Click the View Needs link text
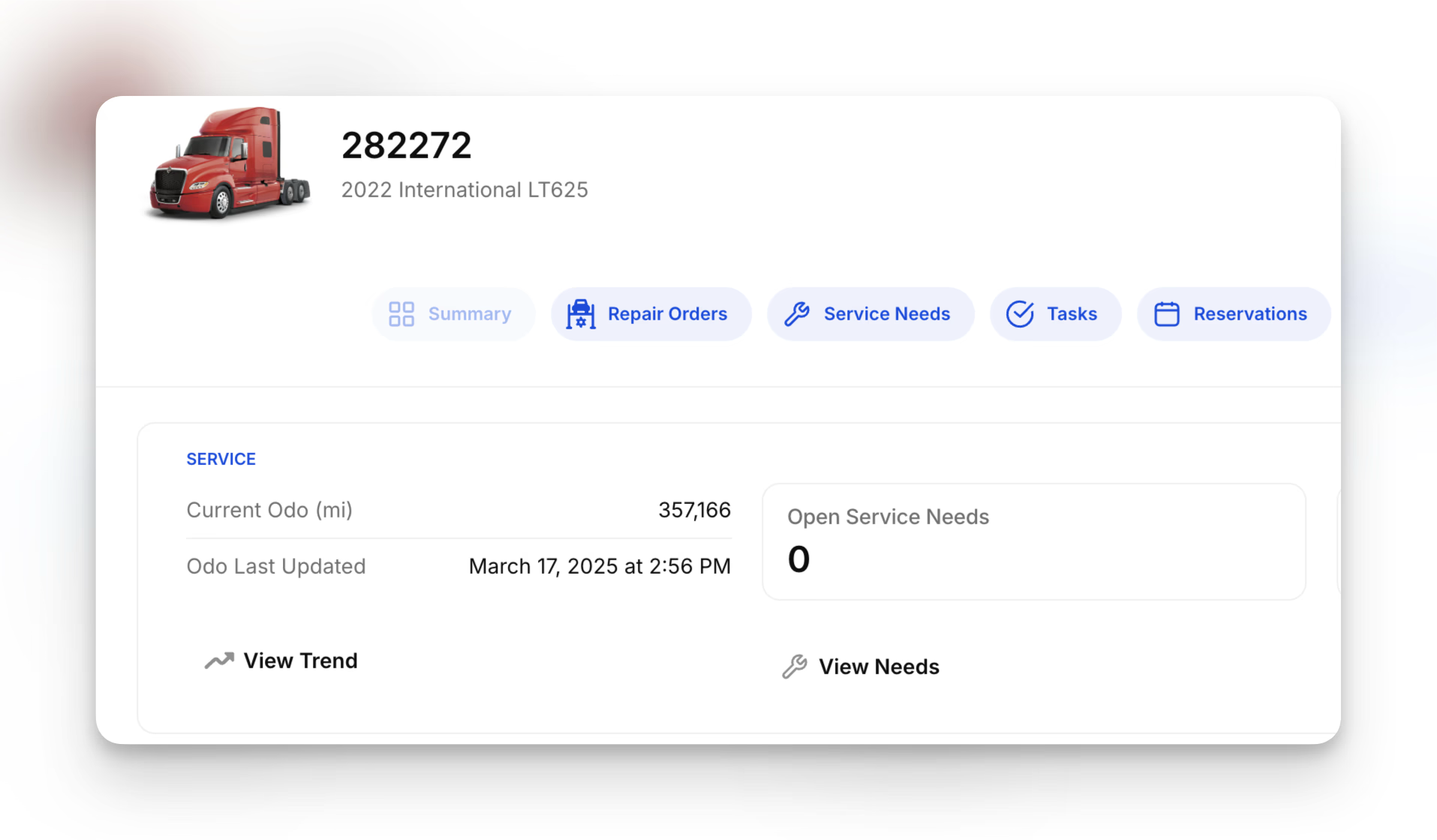This screenshot has width=1437, height=840. click(x=879, y=667)
